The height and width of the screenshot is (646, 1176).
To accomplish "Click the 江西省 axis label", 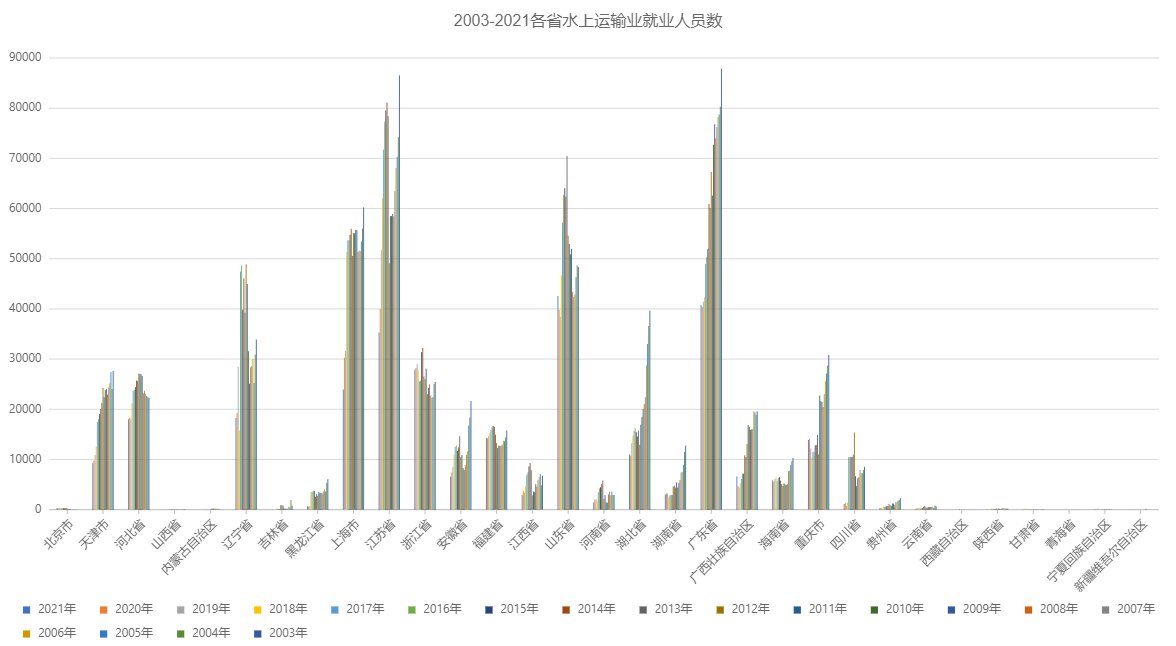I will pyautogui.click(x=525, y=533).
